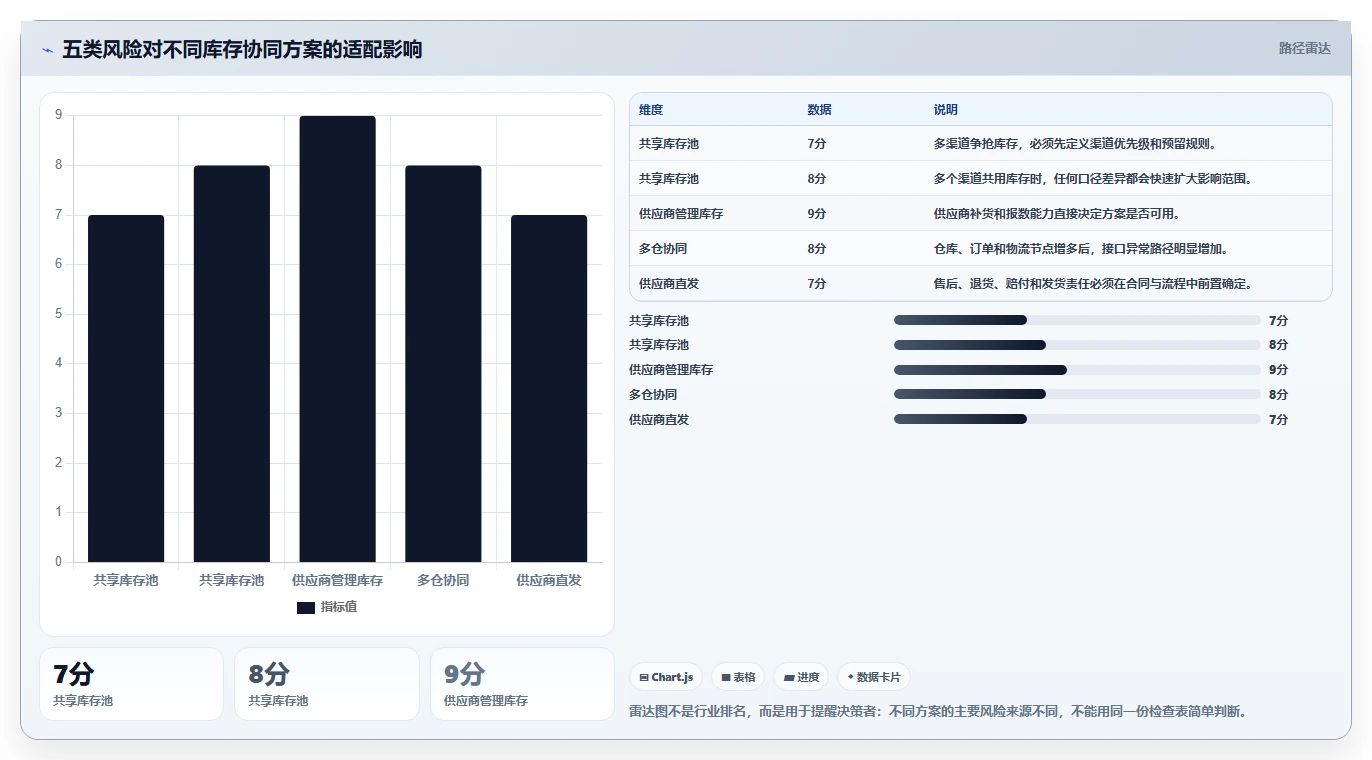This screenshot has width=1372, height=760.
Task: Click the 数据 column header
Action: (819, 110)
